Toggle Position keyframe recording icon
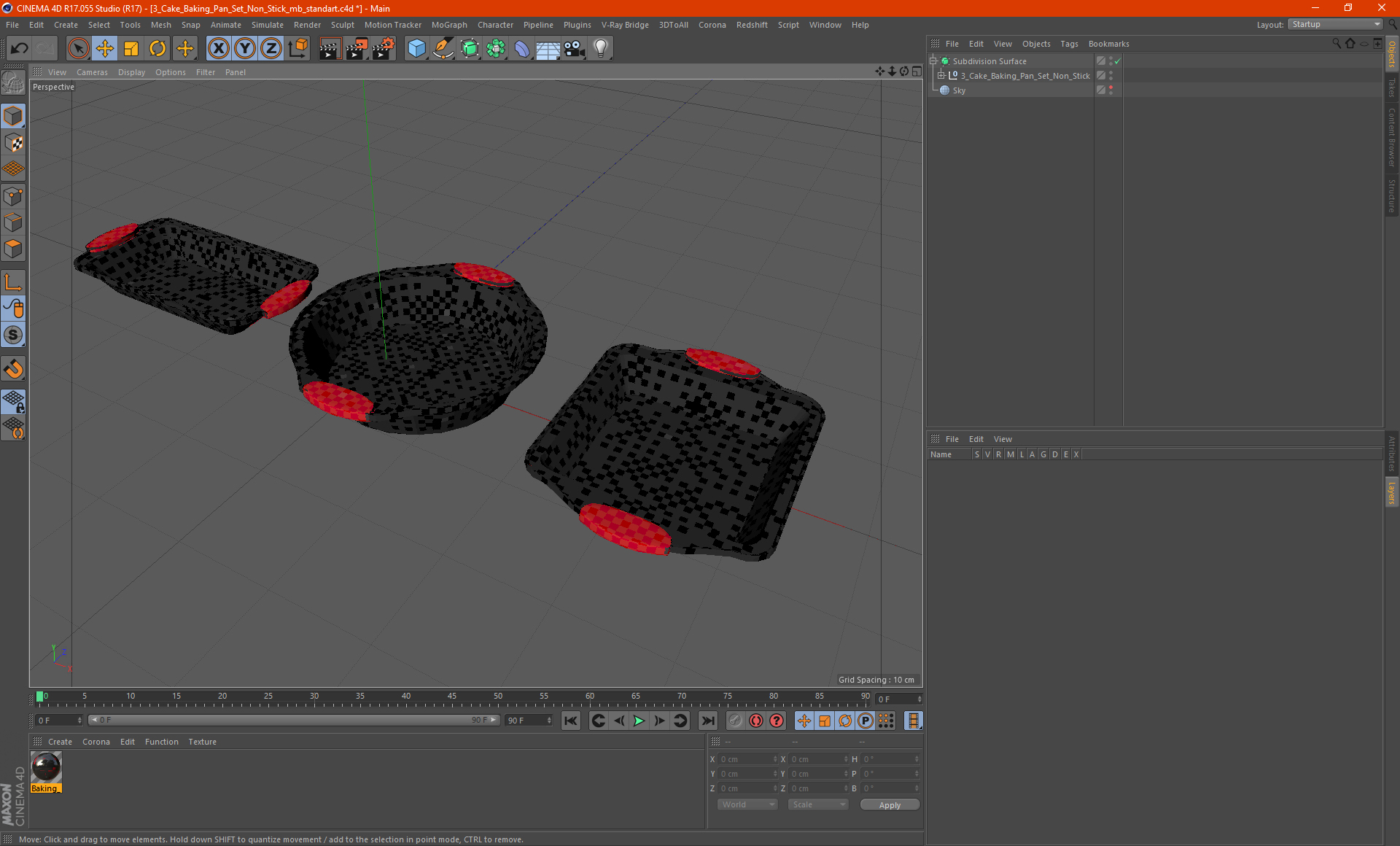 click(x=804, y=721)
